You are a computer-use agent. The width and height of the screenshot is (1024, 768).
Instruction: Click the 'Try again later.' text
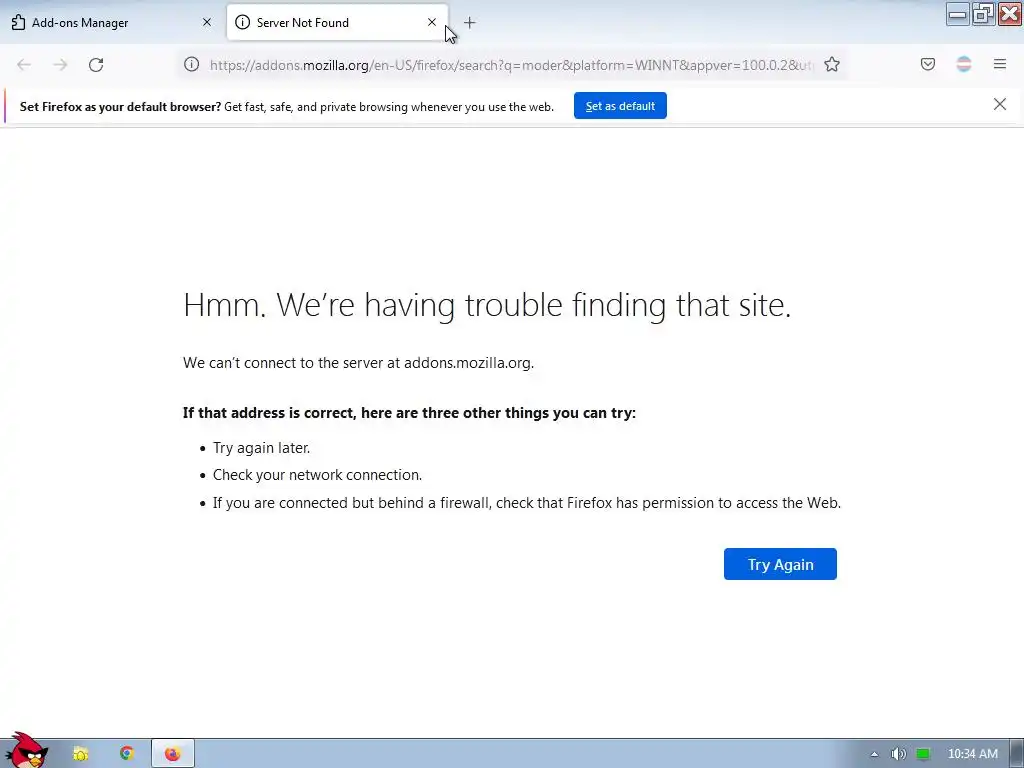(261, 448)
